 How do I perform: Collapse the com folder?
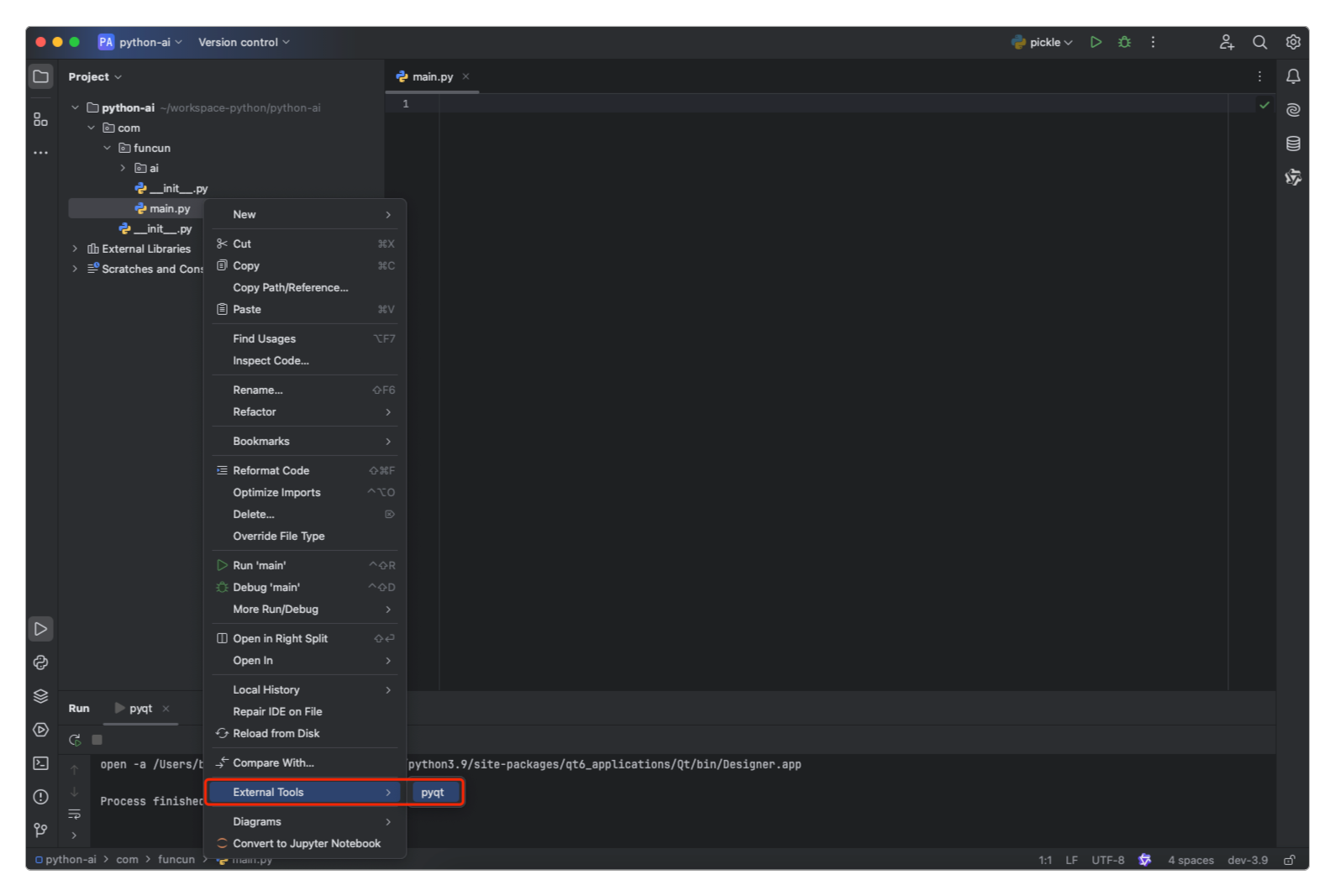91,128
